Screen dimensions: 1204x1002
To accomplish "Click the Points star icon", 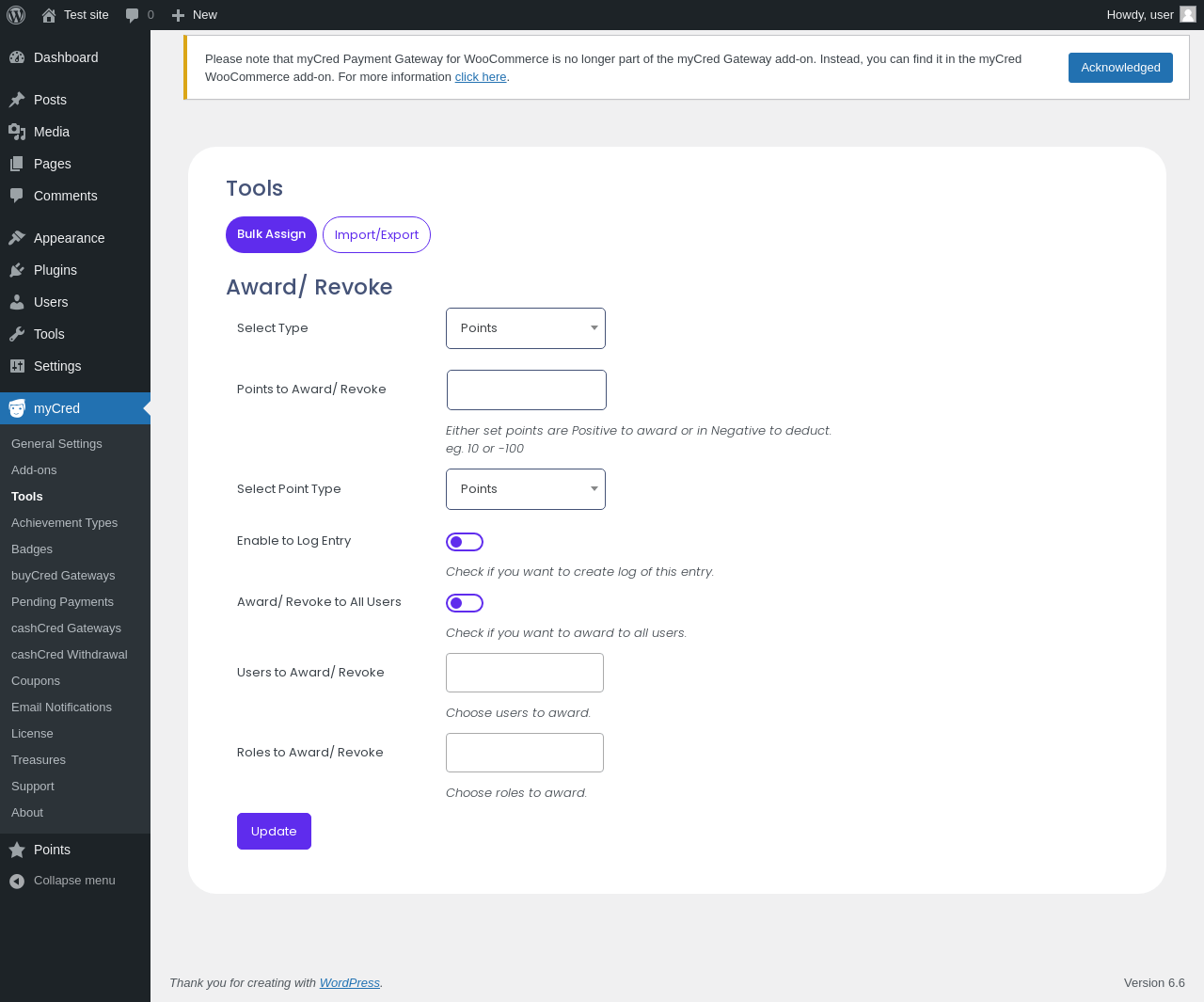I will point(17,850).
